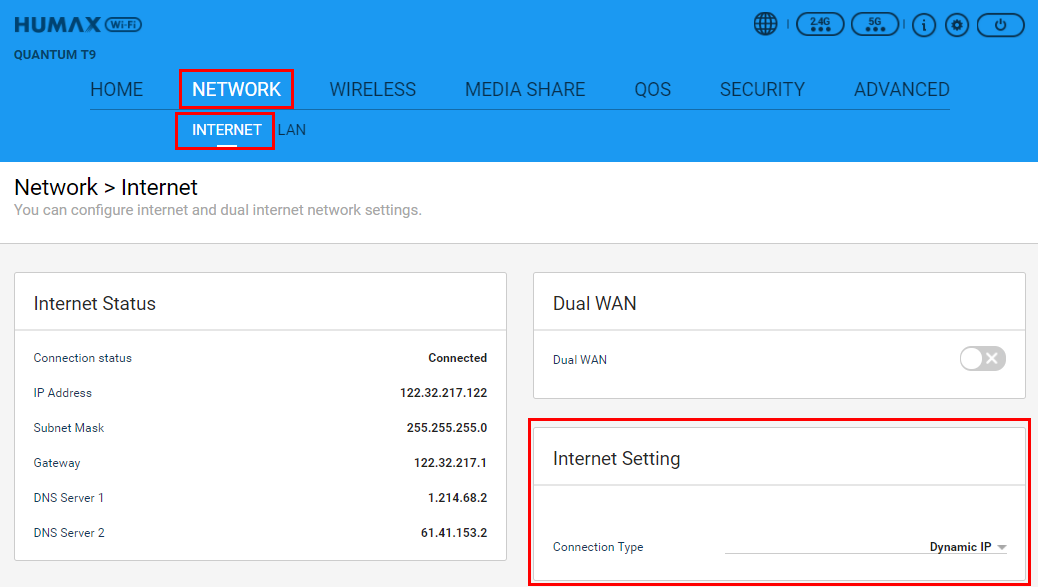Screen dimensions: 1038x587
Task: Expand the Connection Type dropdown arrow
Action: point(1002,547)
